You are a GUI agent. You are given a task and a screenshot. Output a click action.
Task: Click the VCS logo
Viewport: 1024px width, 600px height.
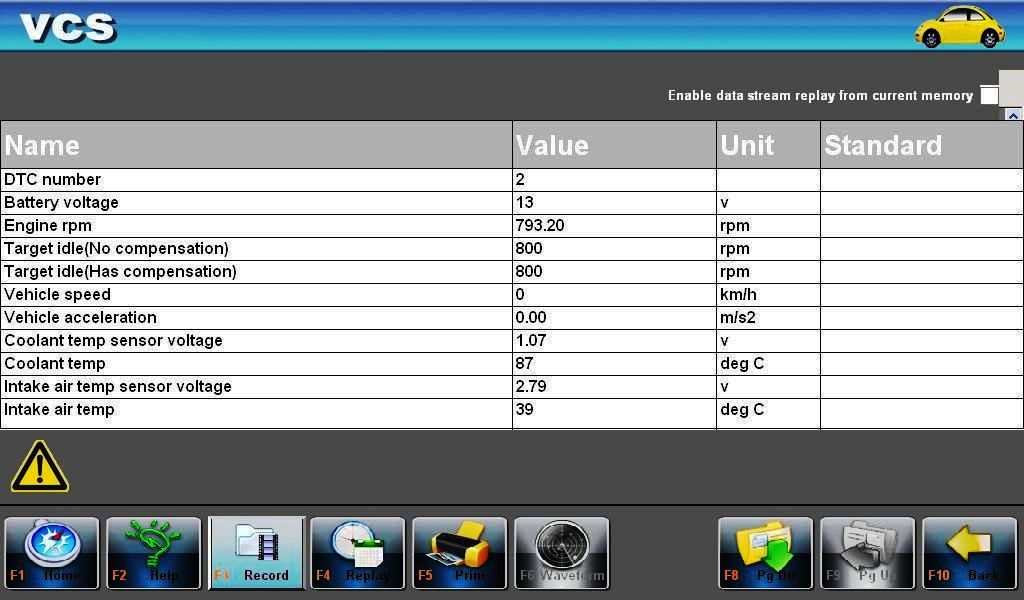pyautogui.click(x=68, y=27)
